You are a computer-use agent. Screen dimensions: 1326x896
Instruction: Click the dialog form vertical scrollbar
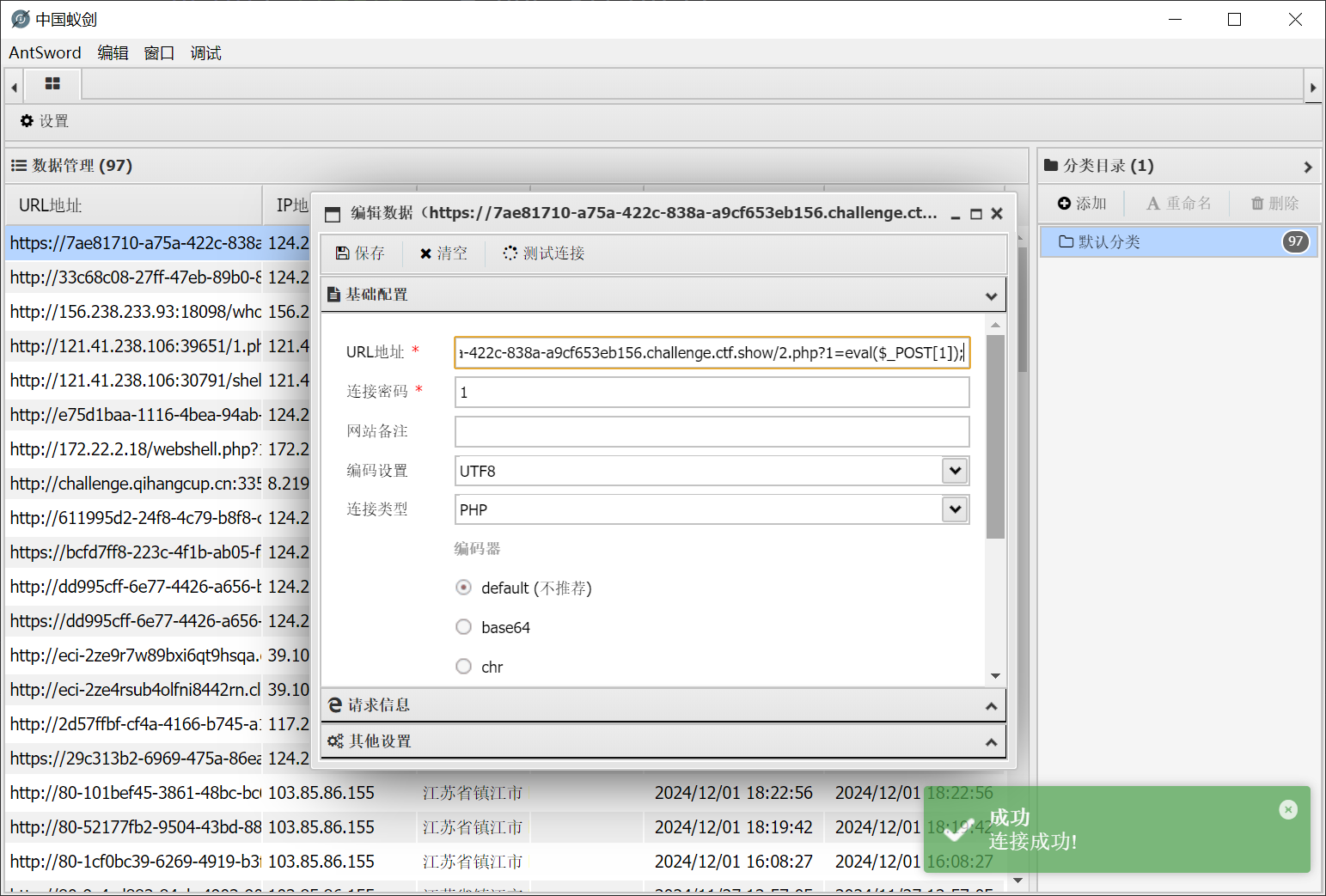[x=995, y=436]
